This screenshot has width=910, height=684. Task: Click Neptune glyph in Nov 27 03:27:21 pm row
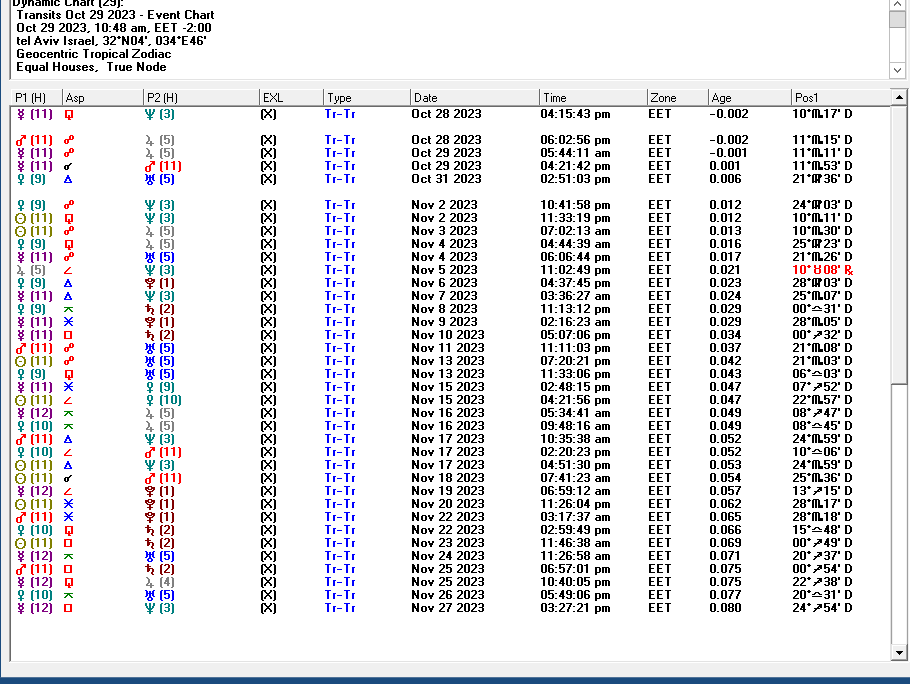point(150,608)
